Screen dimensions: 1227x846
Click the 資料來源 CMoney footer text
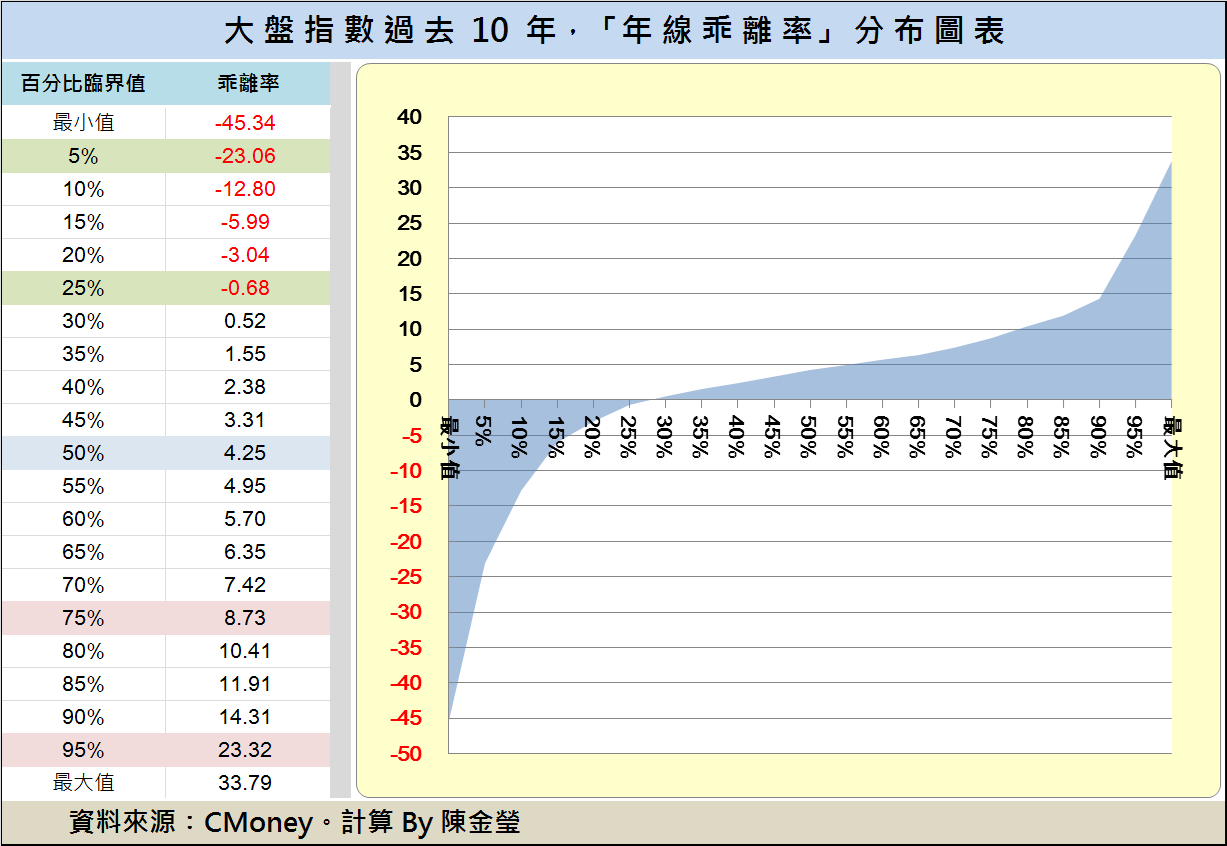point(295,822)
